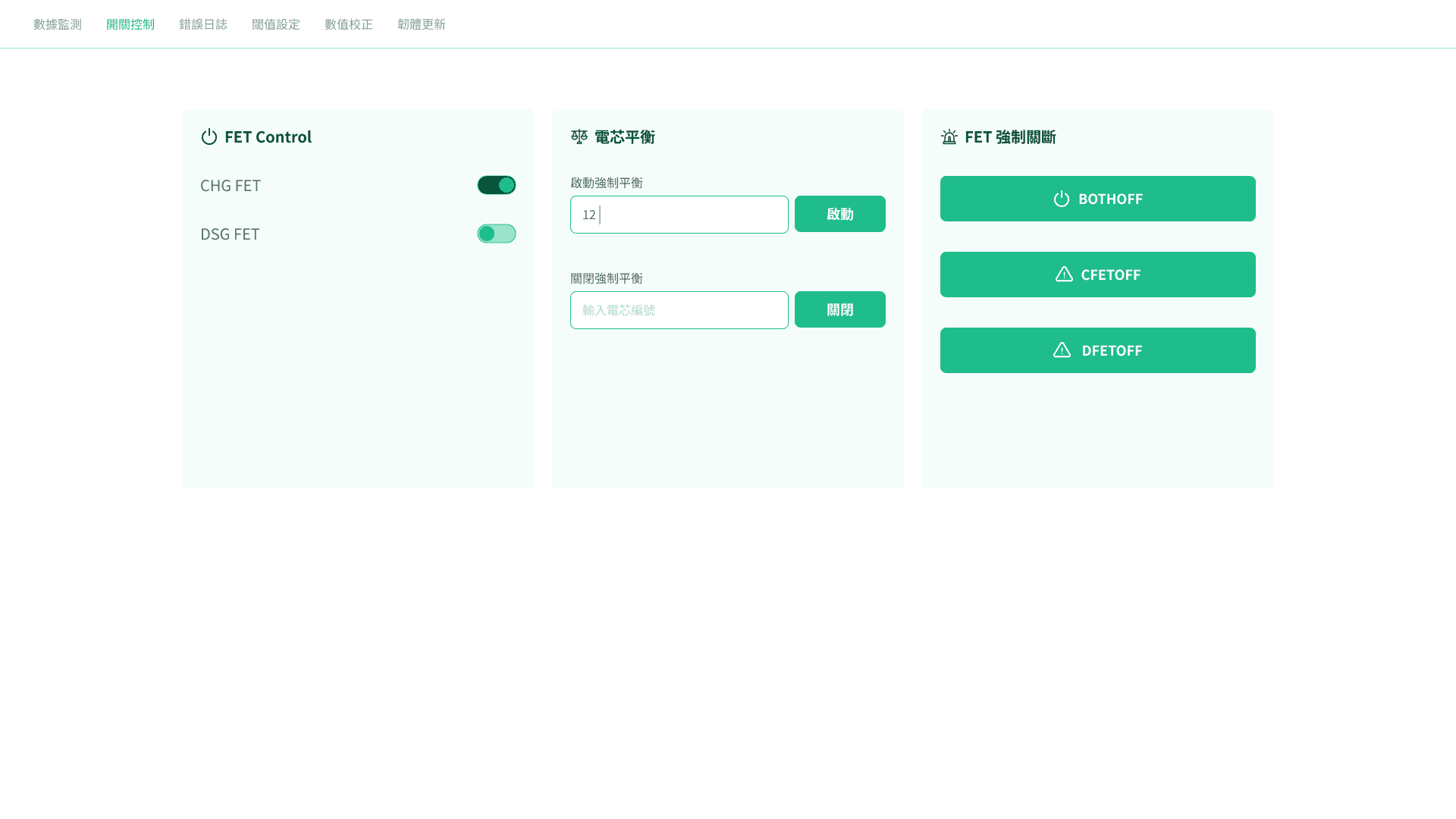Click the 輸入電芯編號 input field
The width and height of the screenshot is (1456, 819).
(679, 309)
